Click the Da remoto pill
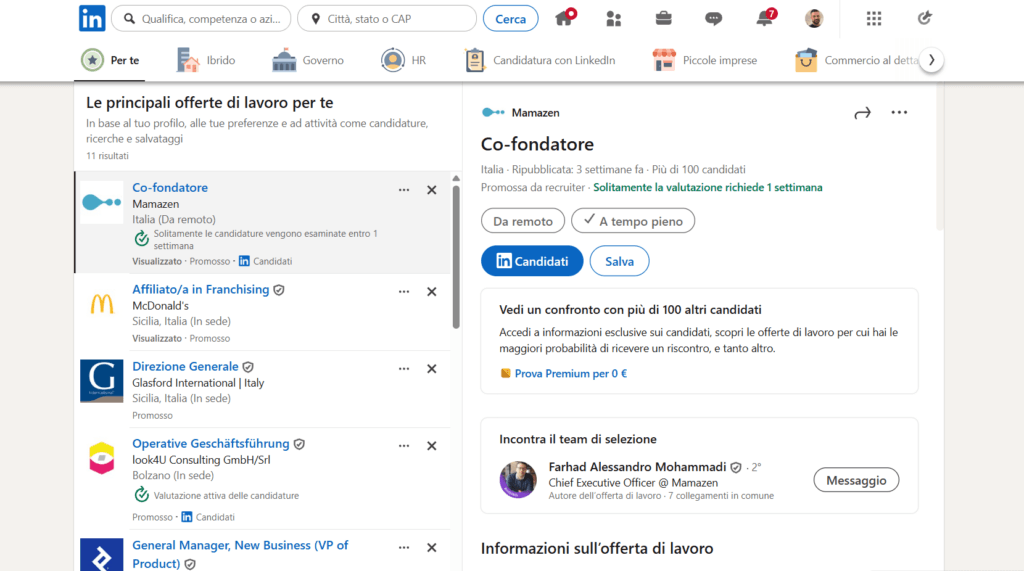Image resolution: width=1024 pixels, height=571 pixels. coord(523,221)
